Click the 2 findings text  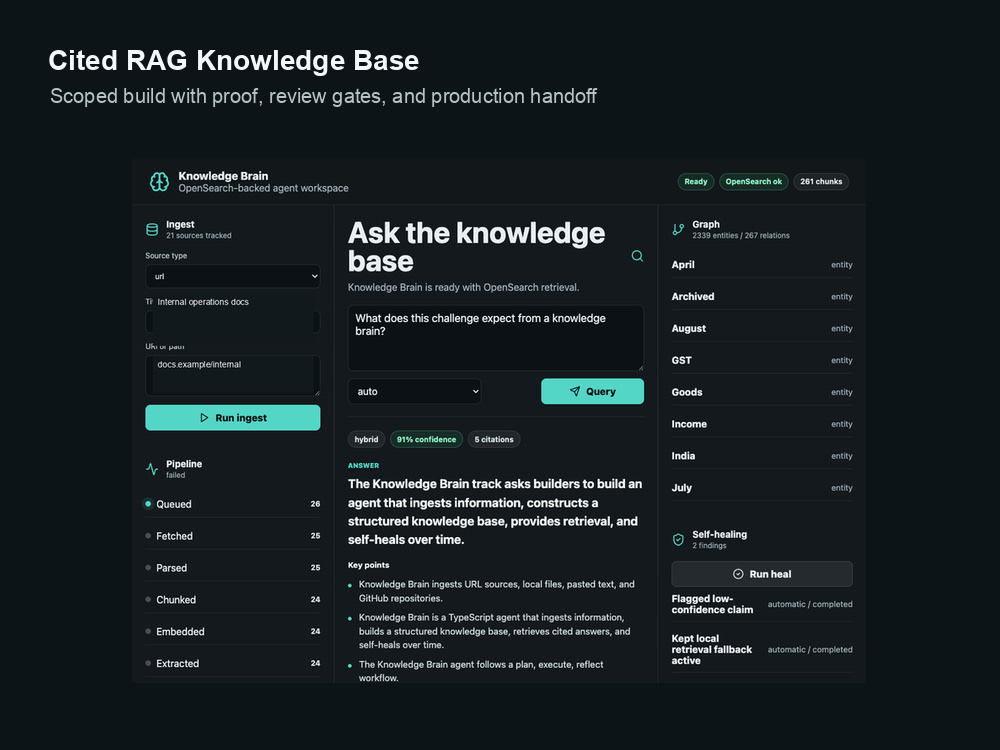pyautogui.click(x=709, y=545)
